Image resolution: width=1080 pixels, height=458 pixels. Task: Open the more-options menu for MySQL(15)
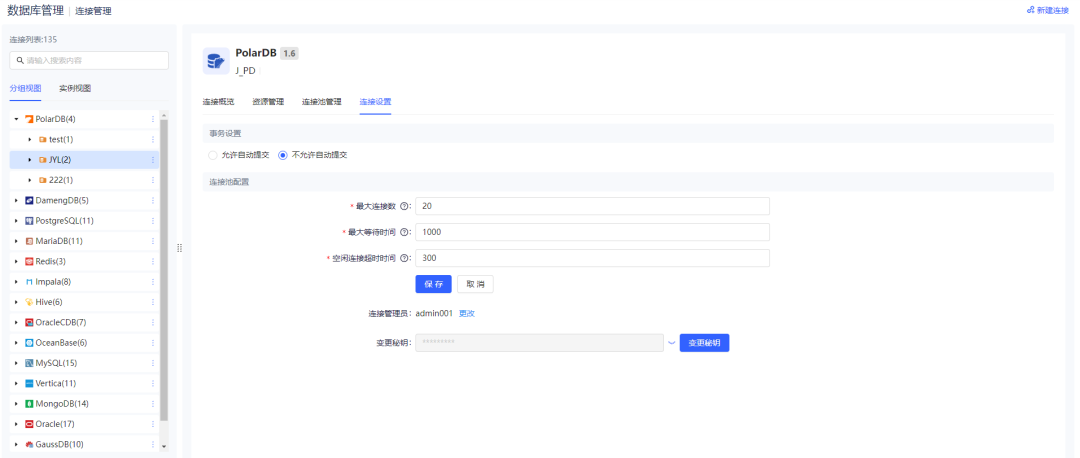click(x=153, y=363)
